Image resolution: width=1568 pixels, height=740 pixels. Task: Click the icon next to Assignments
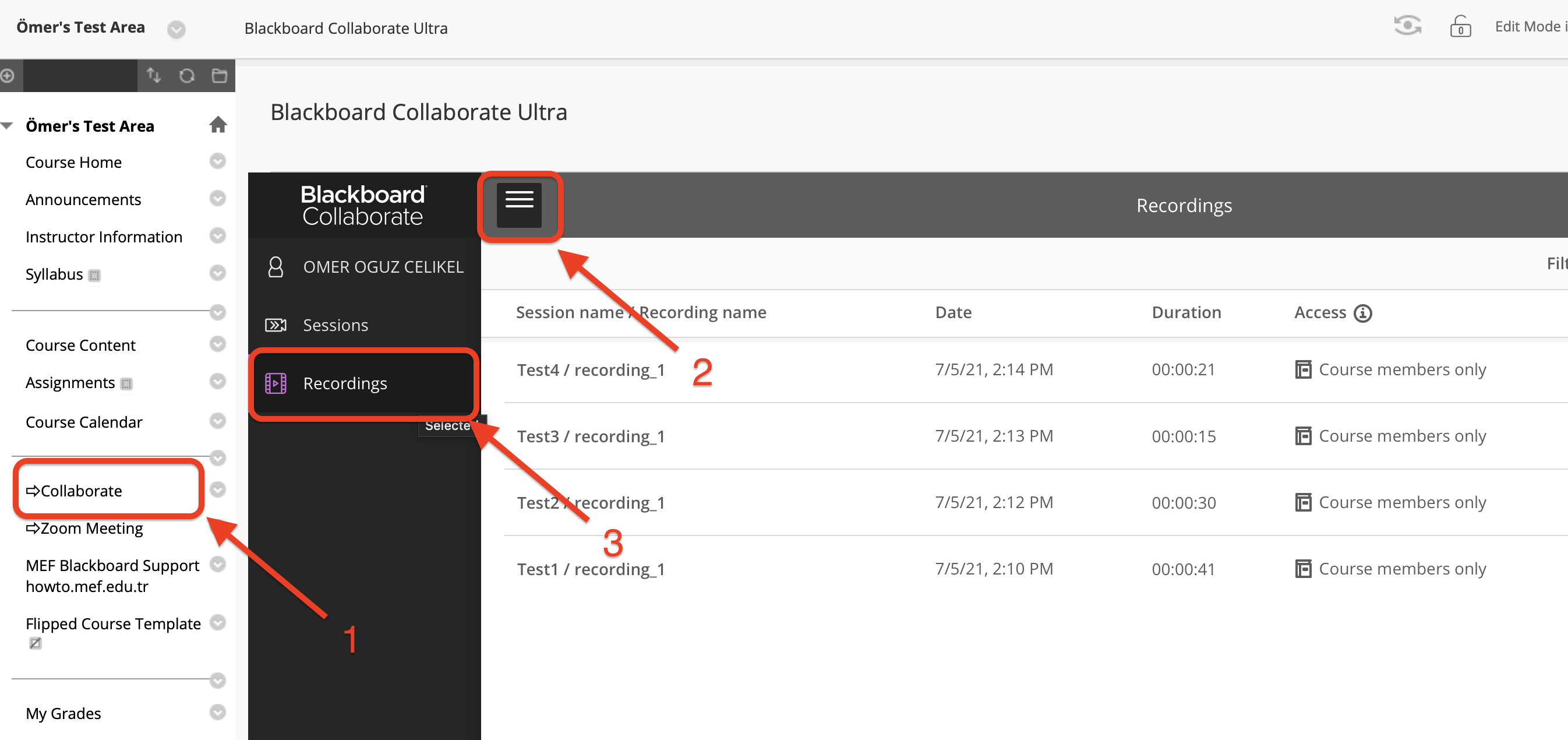click(x=126, y=384)
